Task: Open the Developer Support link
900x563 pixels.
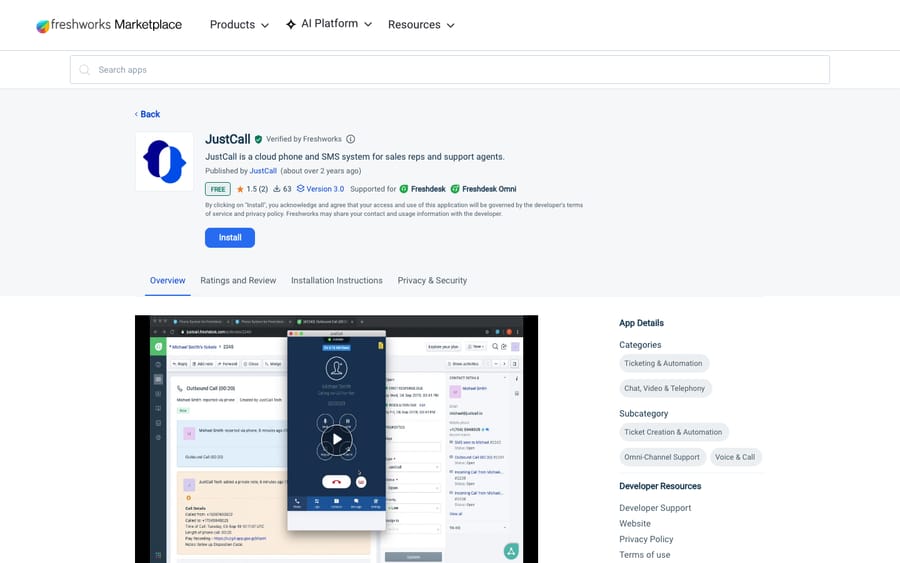Action: 655,508
